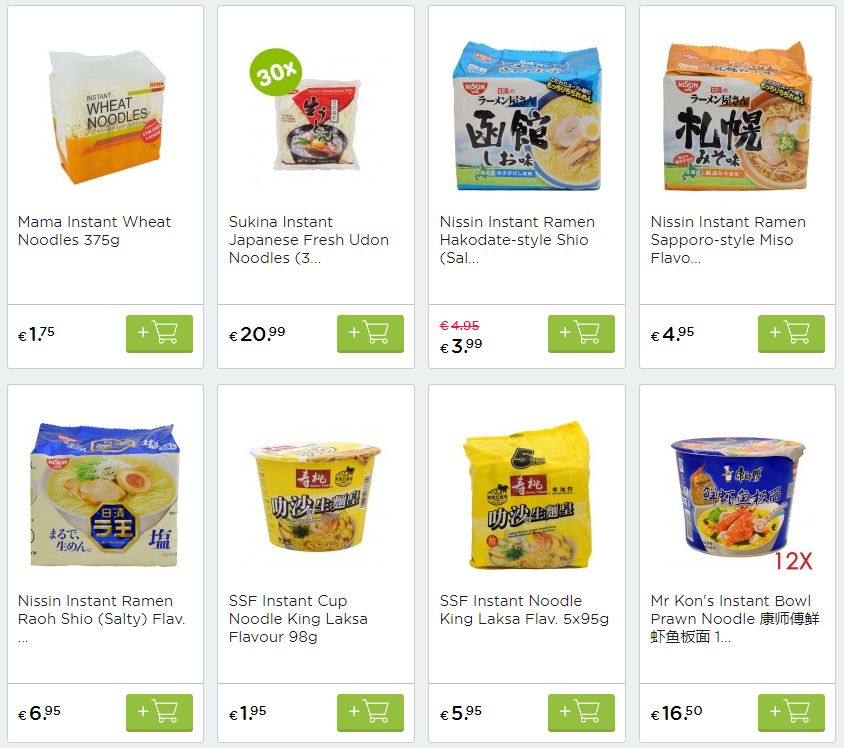Image resolution: width=844 pixels, height=748 pixels.
Task: Add SSF Cup Noodle King Laksa to cart
Action: click(x=370, y=712)
